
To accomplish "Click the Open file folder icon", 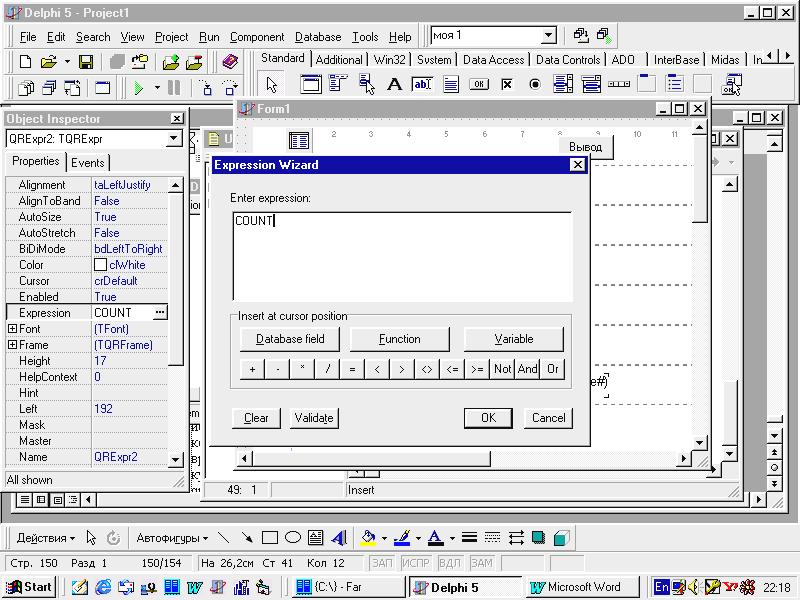I will (x=48, y=62).
